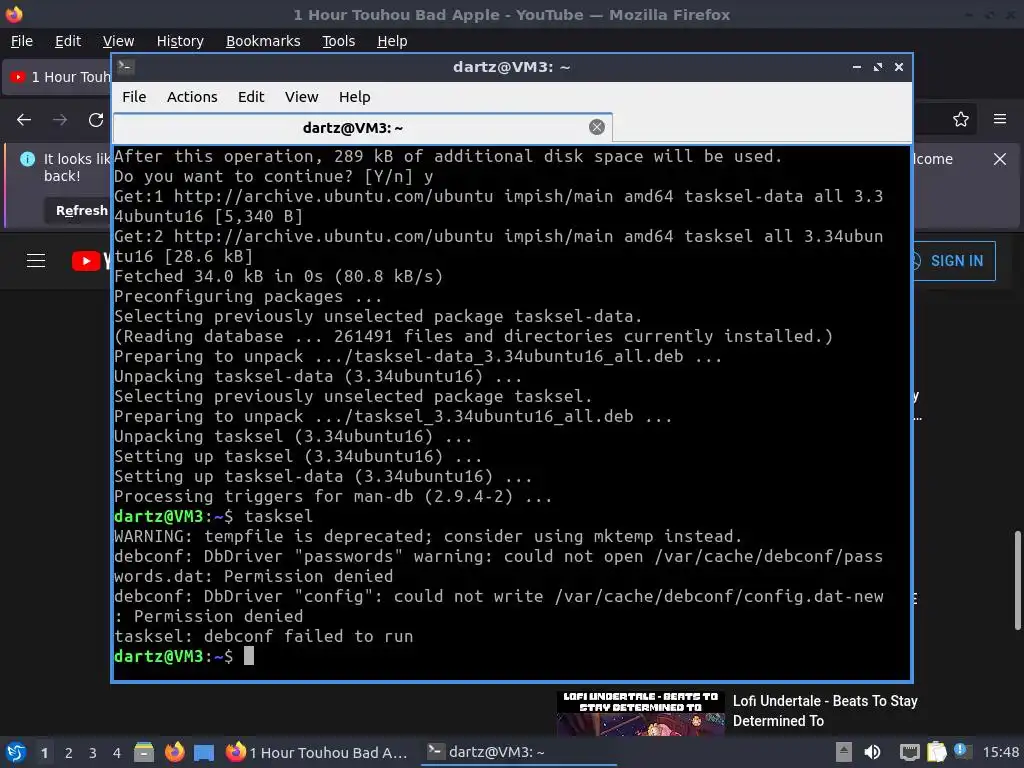The width and height of the screenshot is (1024, 768).
Task: Switch to dartz@VM3 terminal taskbar entry
Action: point(519,752)
